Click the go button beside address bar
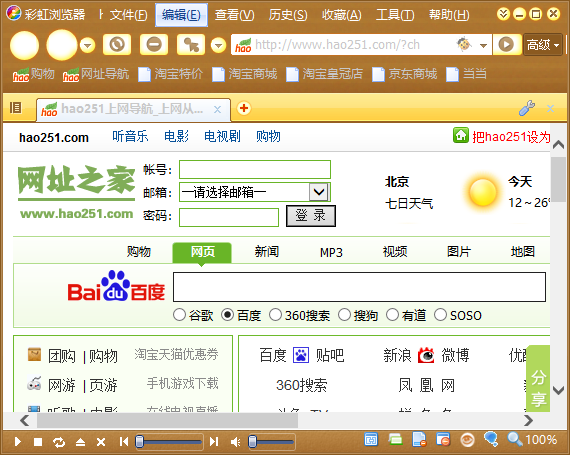570x455 pixels. (506, 44)
